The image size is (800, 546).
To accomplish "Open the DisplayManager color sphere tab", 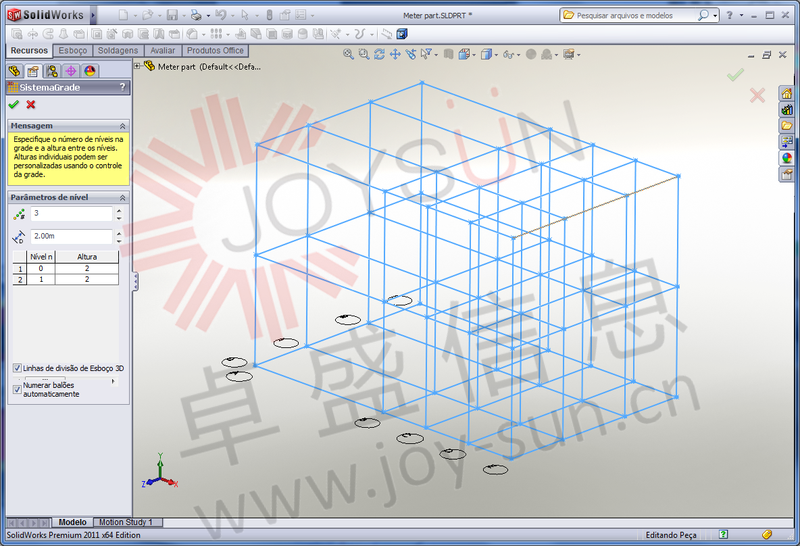I will click(x=90, y=71).
